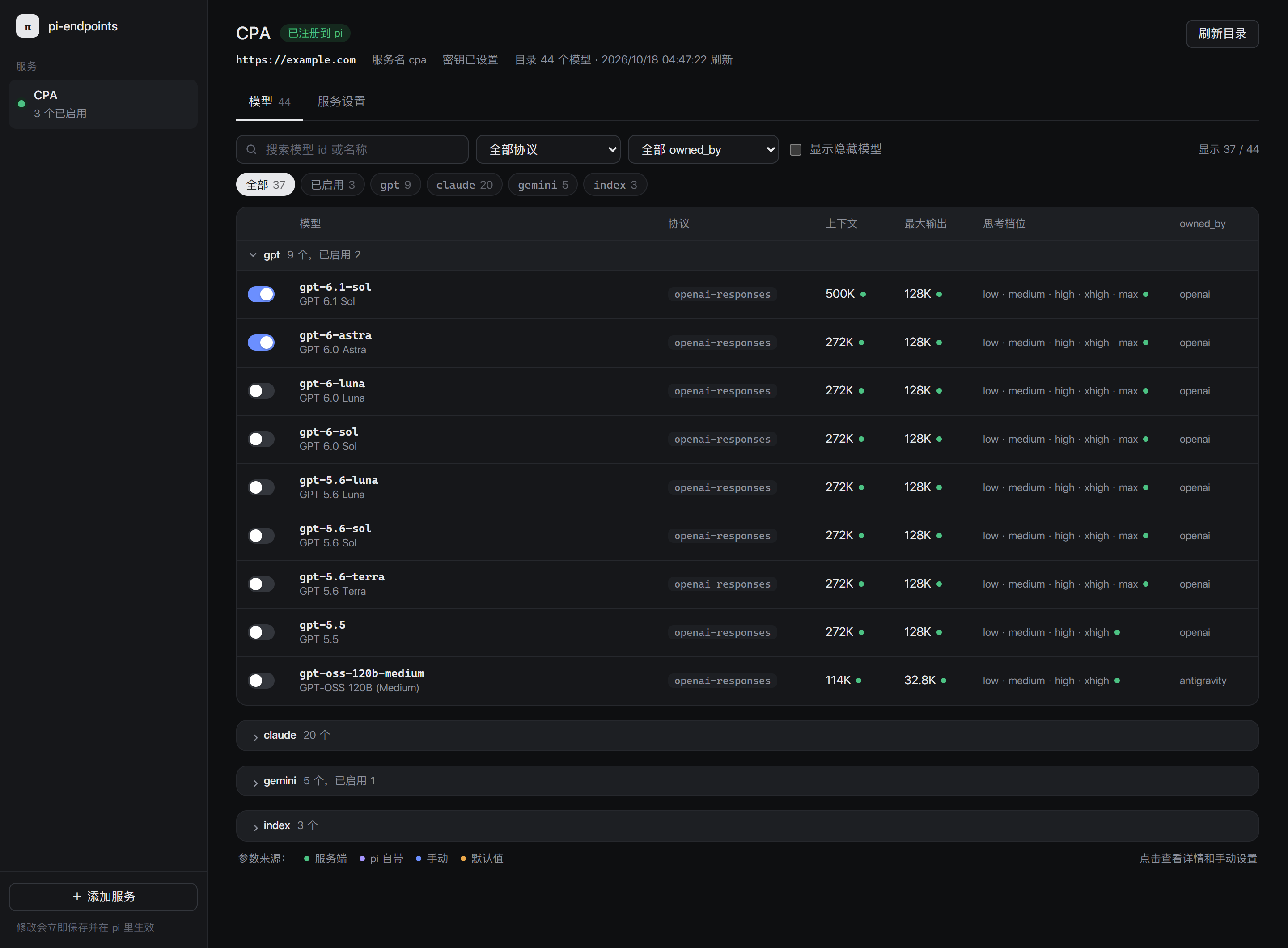Viewport: 1288px width, 948px height.
Task: Click the 32.8K max output of gpt-oss-120b-medium
Action: click(919, 680)
